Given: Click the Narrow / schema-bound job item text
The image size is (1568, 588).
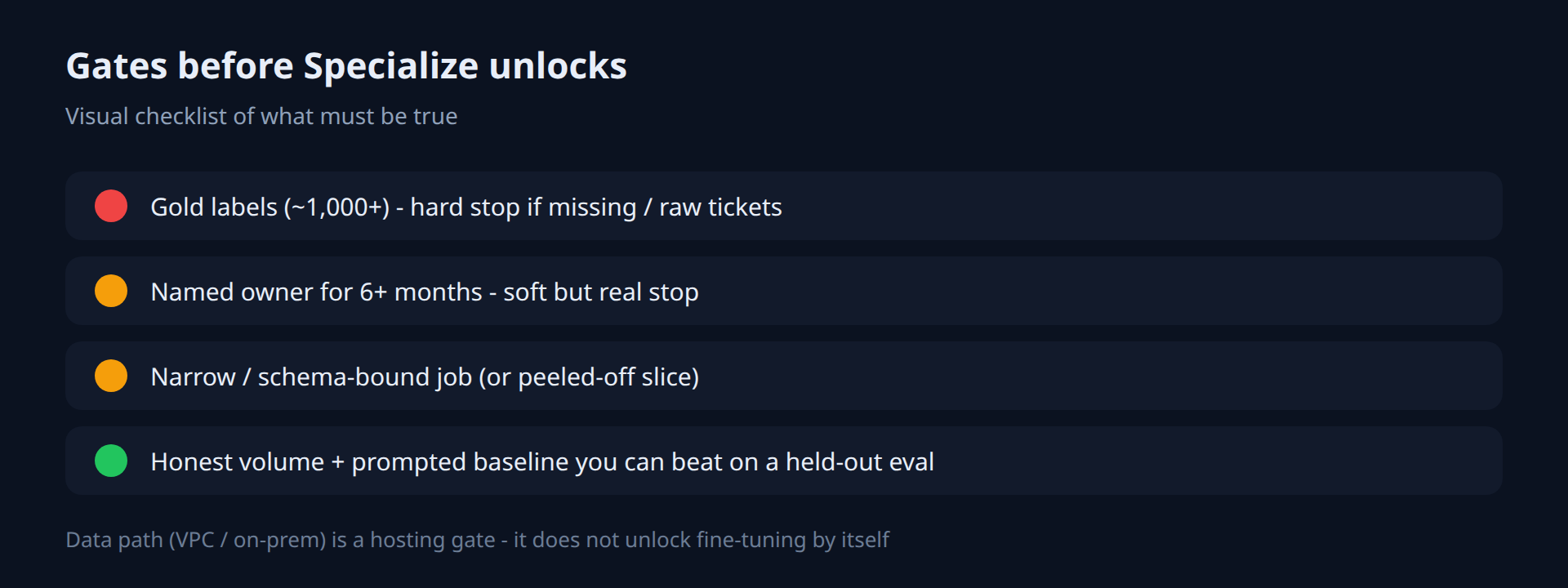Looking at the screenshot, I should point(425,377).
